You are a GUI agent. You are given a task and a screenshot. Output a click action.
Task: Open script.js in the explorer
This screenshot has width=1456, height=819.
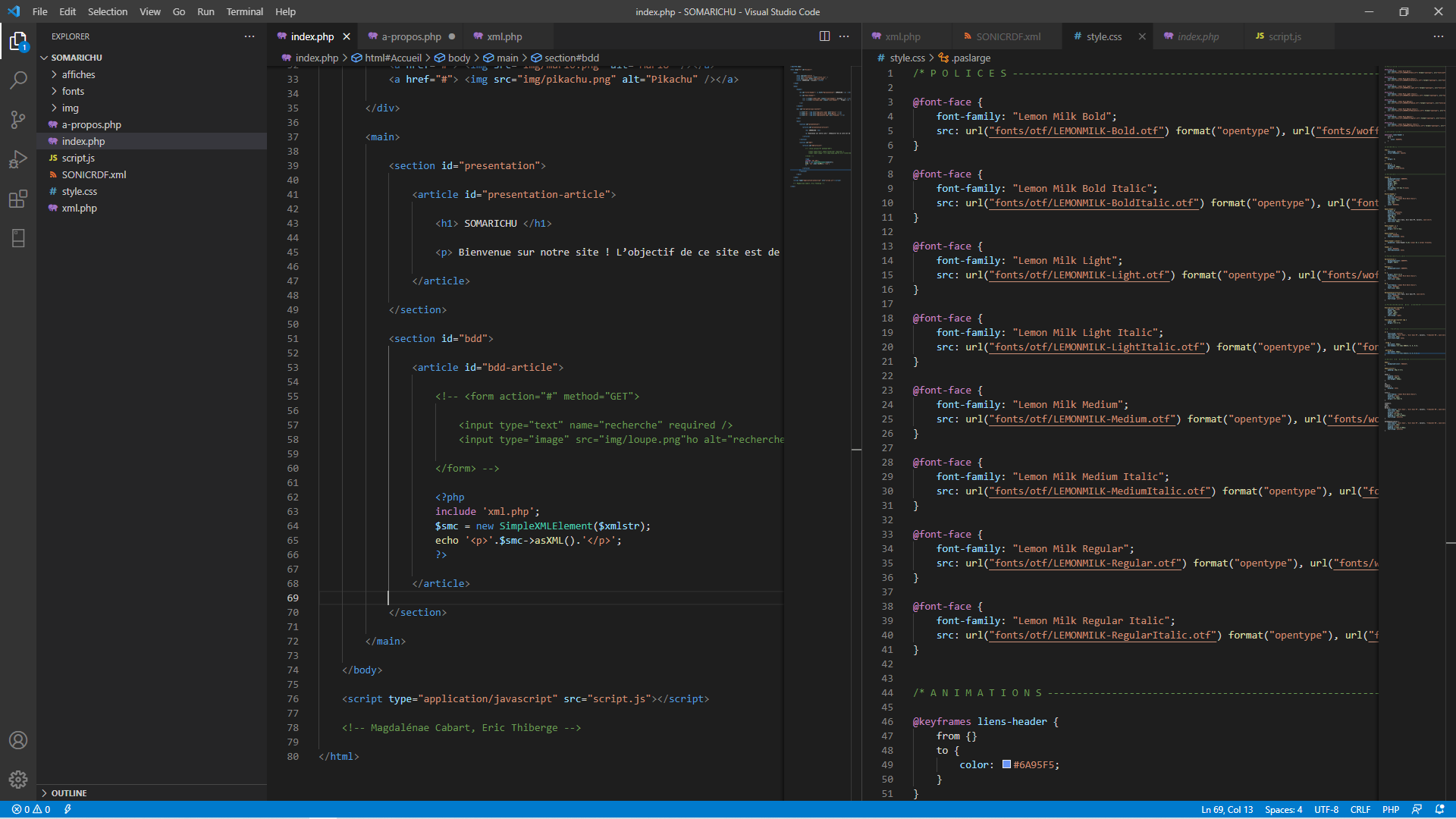pos(78,158)
